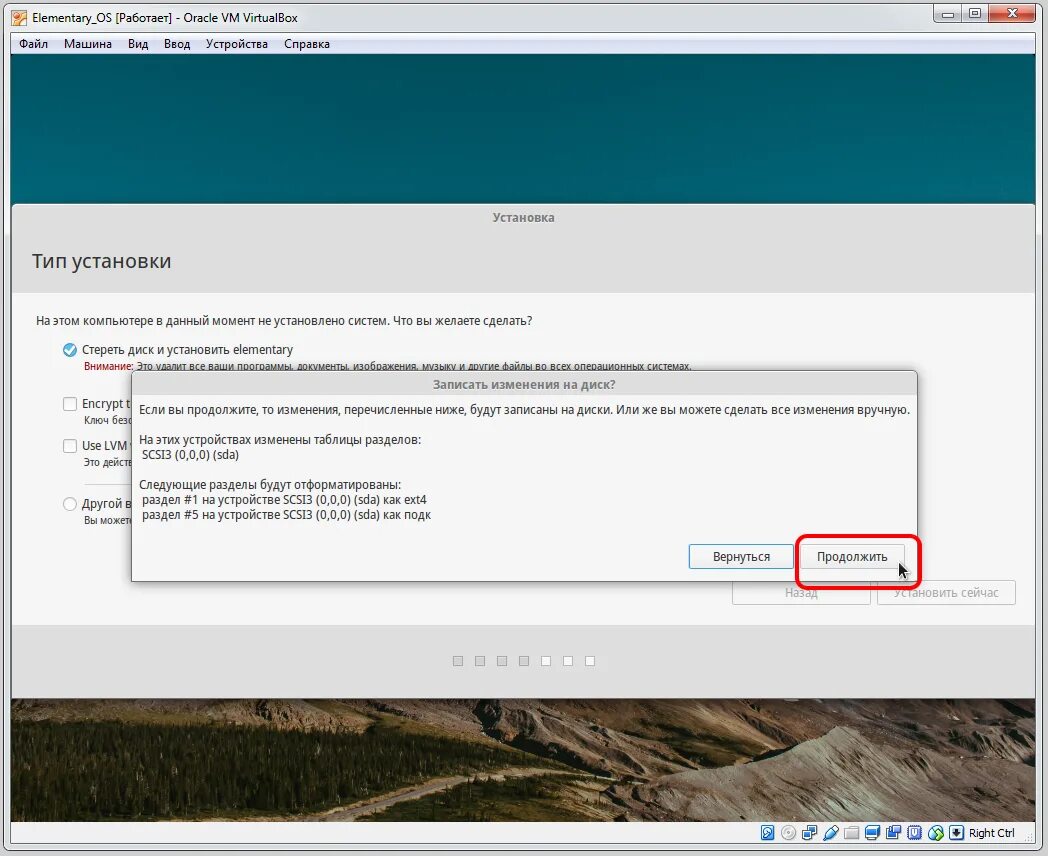Viewport: 1048px width, 856px height.
Task: Toggle the Encrypt installation checkbox
Action: pyautogui.click(x=70, y=404)
